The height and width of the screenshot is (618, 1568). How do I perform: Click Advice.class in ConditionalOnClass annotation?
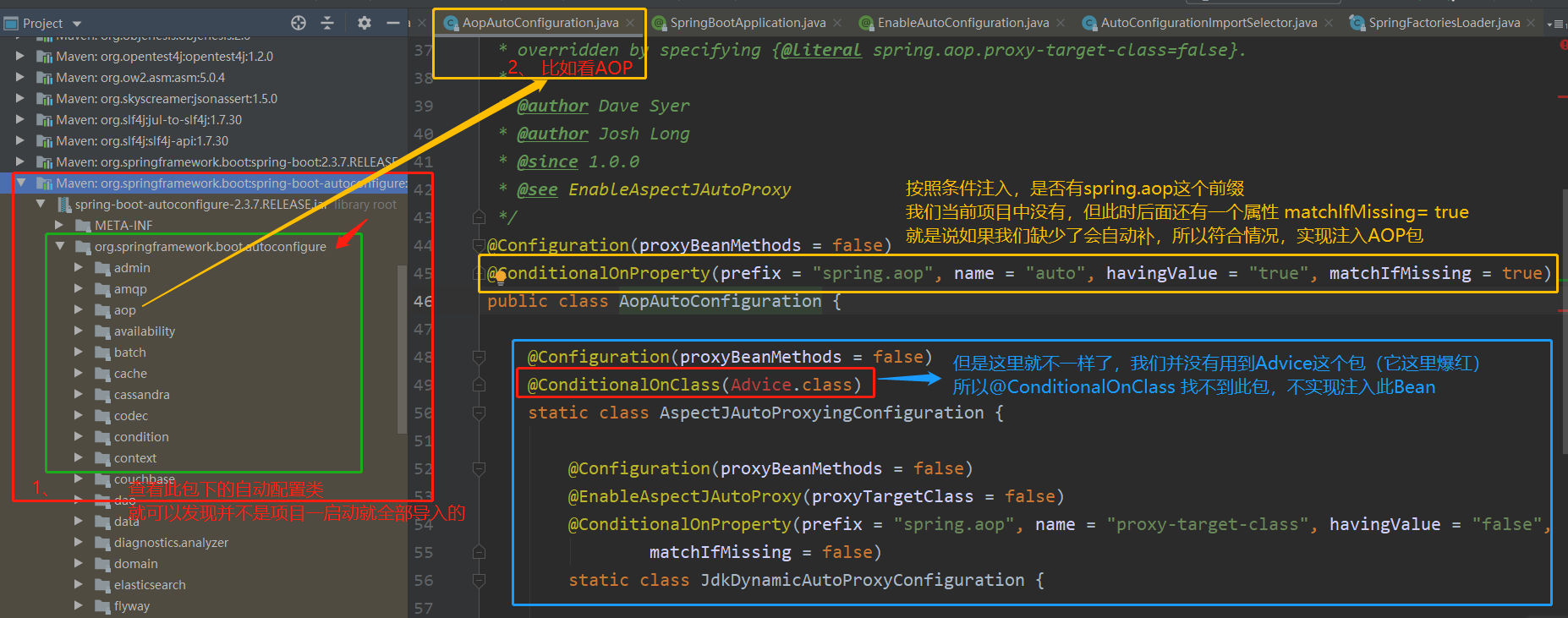(792, 385)
